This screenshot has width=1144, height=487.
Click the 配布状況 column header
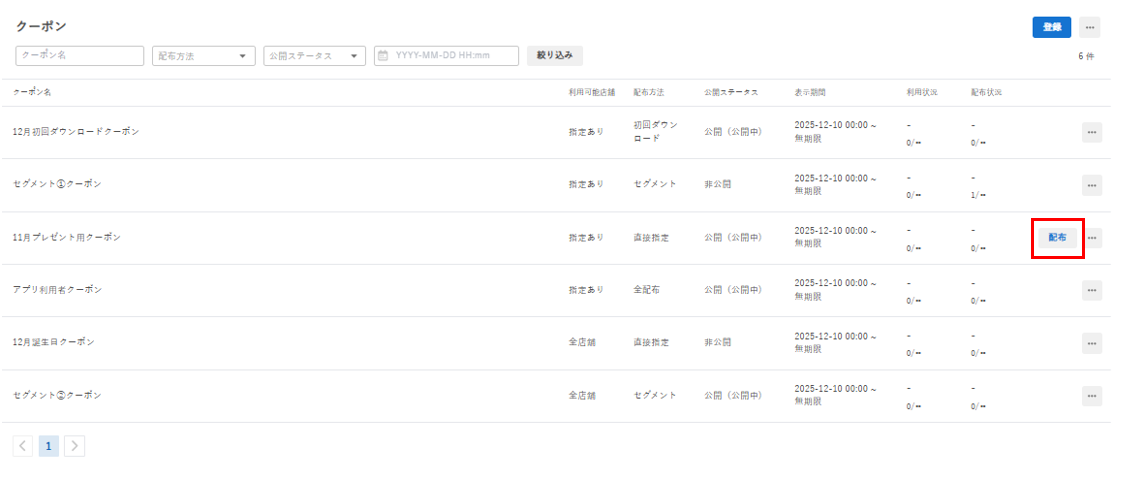click(x=986, y=93)
